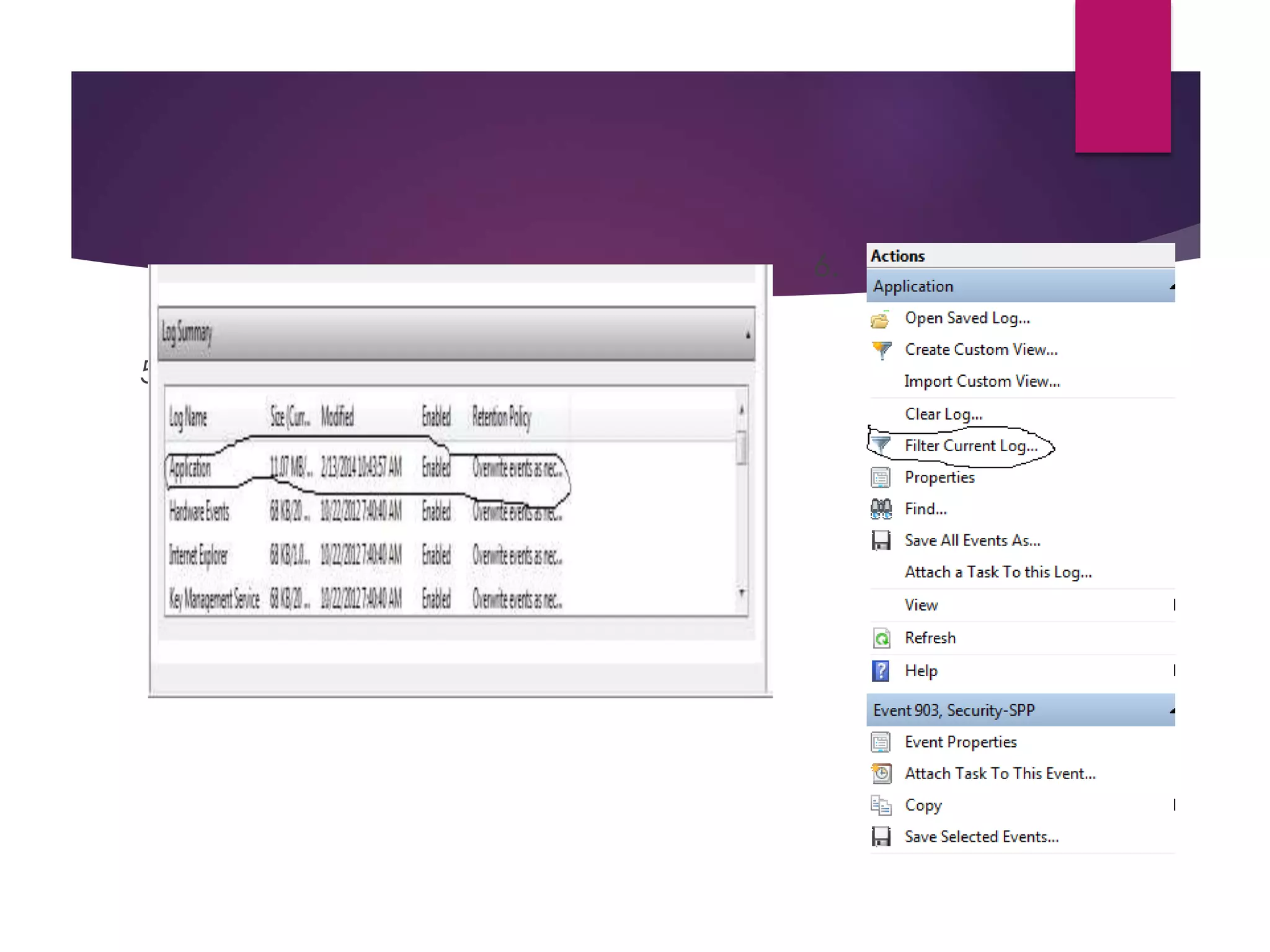Click the log list scroll down arrow
This screenshot has height=952, width=1270.
[x=742, y=593]
